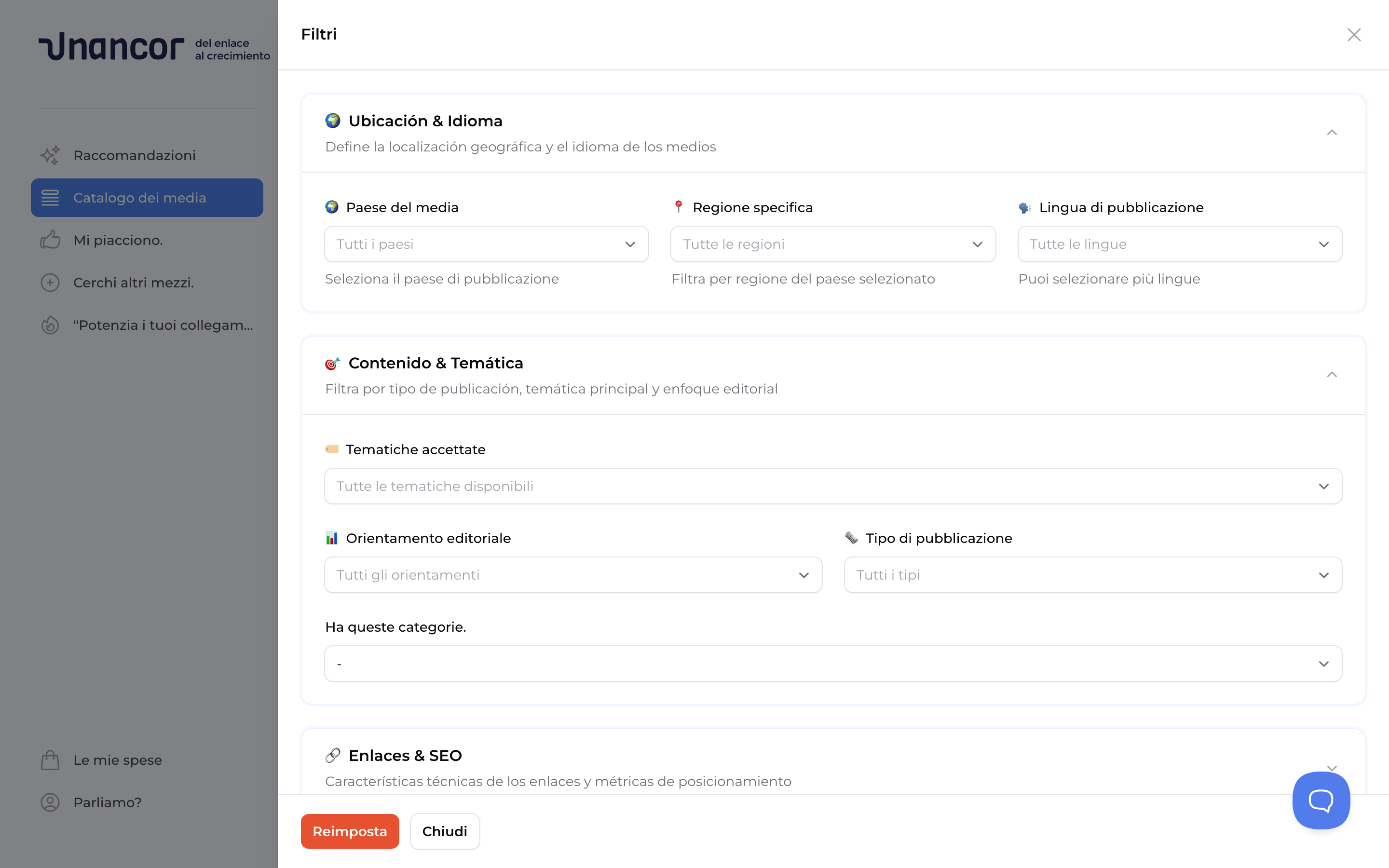Open the "Tutte le tematiche disponibili" dropdown
Viewport: 1389px width, 868px height.
pyautogui.click(x=833, y=486)
